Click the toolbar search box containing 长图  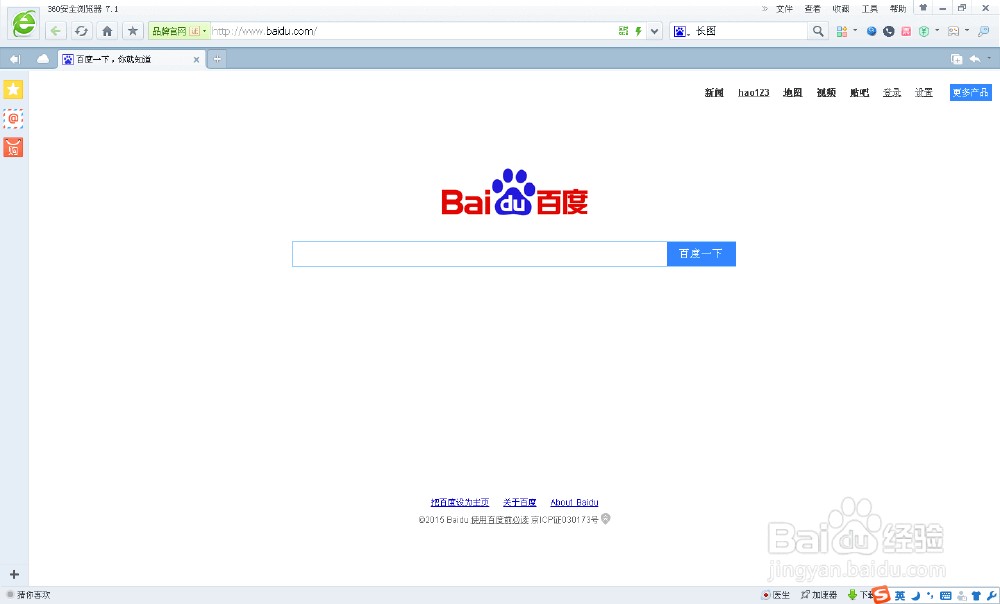click(749, 31)
